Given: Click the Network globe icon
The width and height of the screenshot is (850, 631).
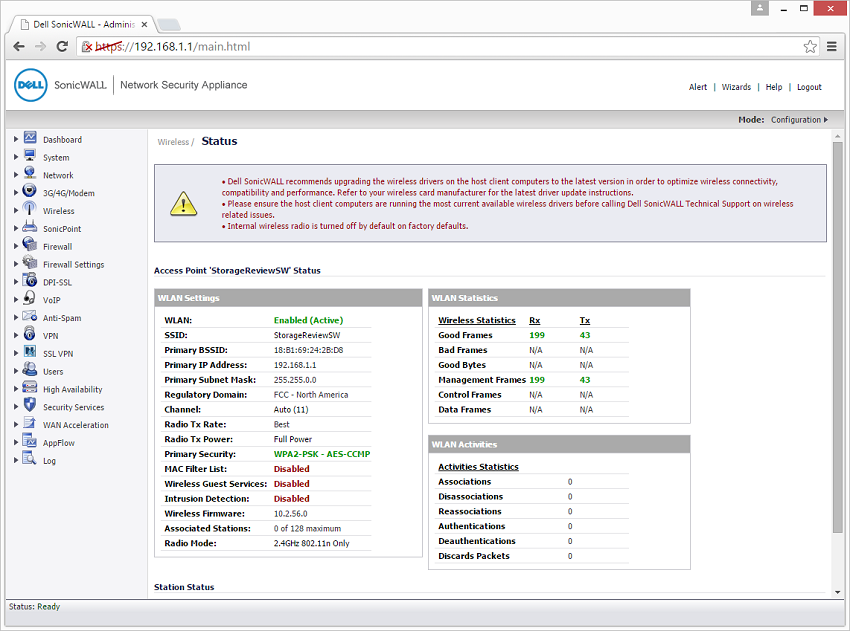Looking at the screenshot, I should 30,174.
